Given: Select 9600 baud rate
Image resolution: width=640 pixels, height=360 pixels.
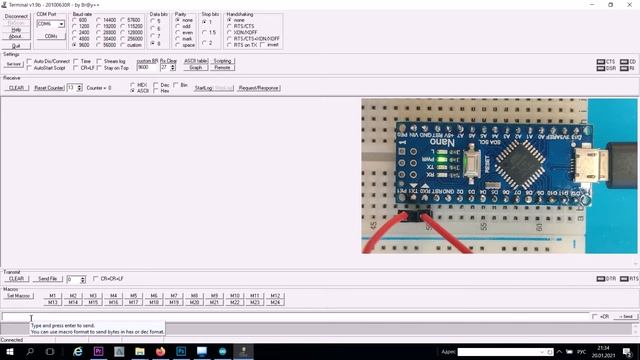Looking at the screenshot, I should (x=74, y=45).
